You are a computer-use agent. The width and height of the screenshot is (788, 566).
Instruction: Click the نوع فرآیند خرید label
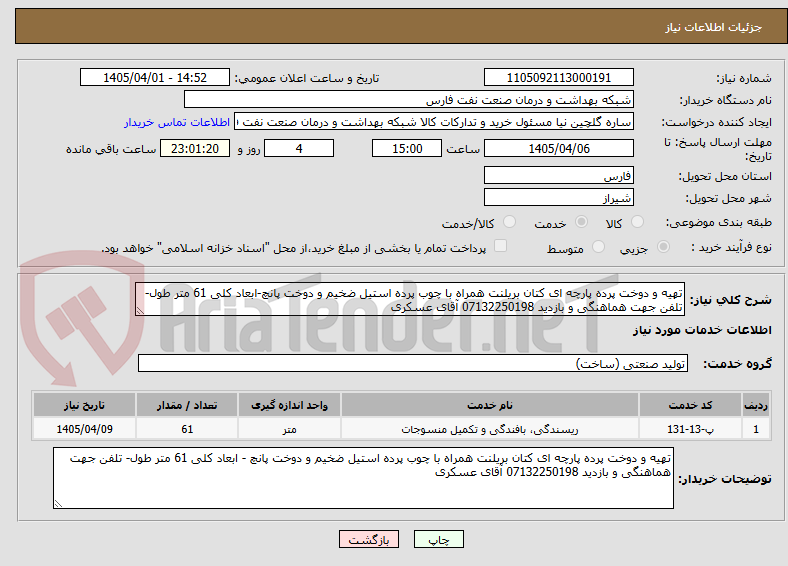[731, 247]
